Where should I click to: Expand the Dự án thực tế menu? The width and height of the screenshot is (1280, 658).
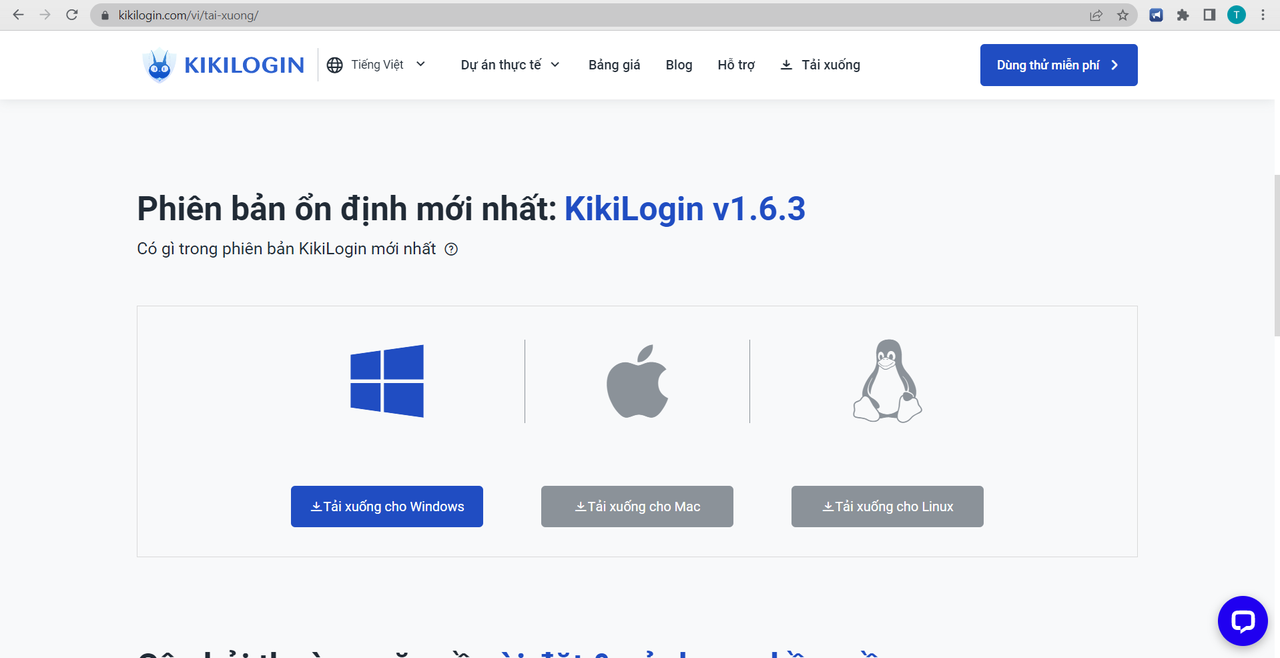(x=510, y=65)
